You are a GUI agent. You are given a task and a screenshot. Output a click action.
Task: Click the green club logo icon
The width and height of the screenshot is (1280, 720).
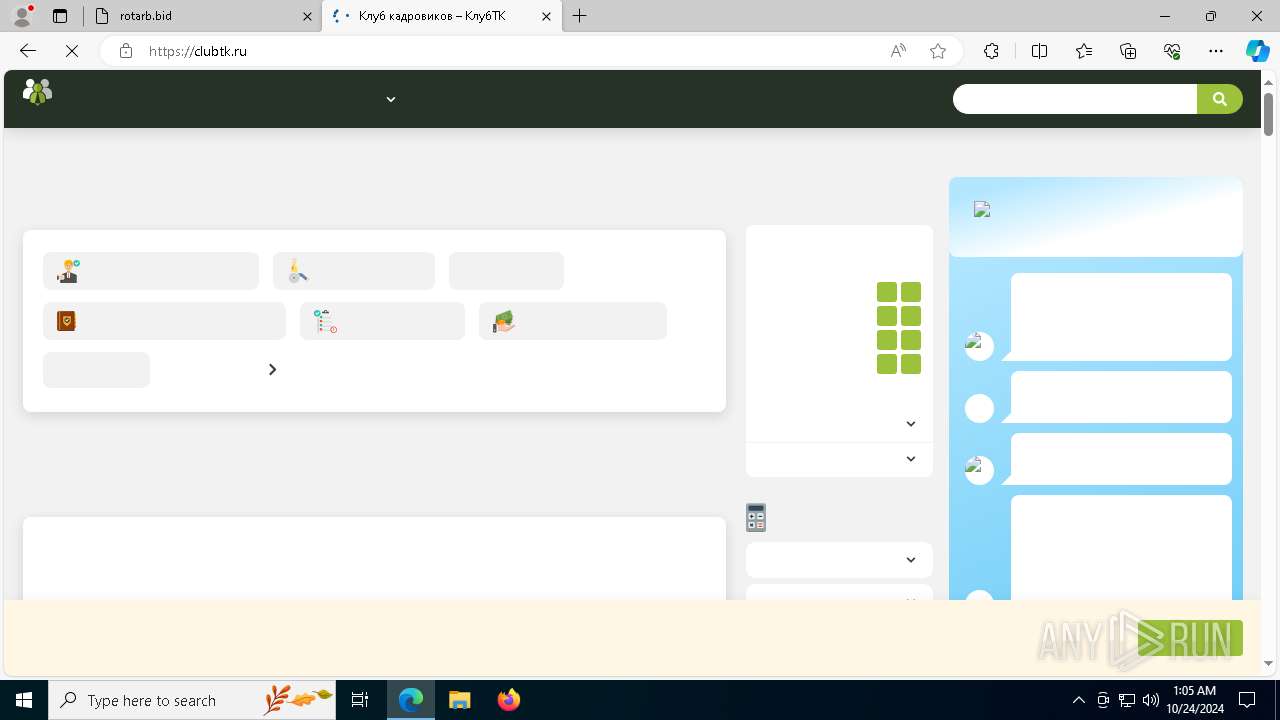[x=37, y=92]
